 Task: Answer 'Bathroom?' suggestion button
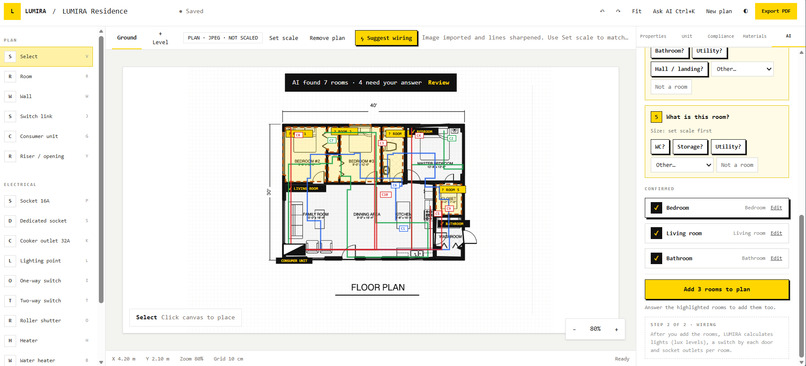(669, 51)
